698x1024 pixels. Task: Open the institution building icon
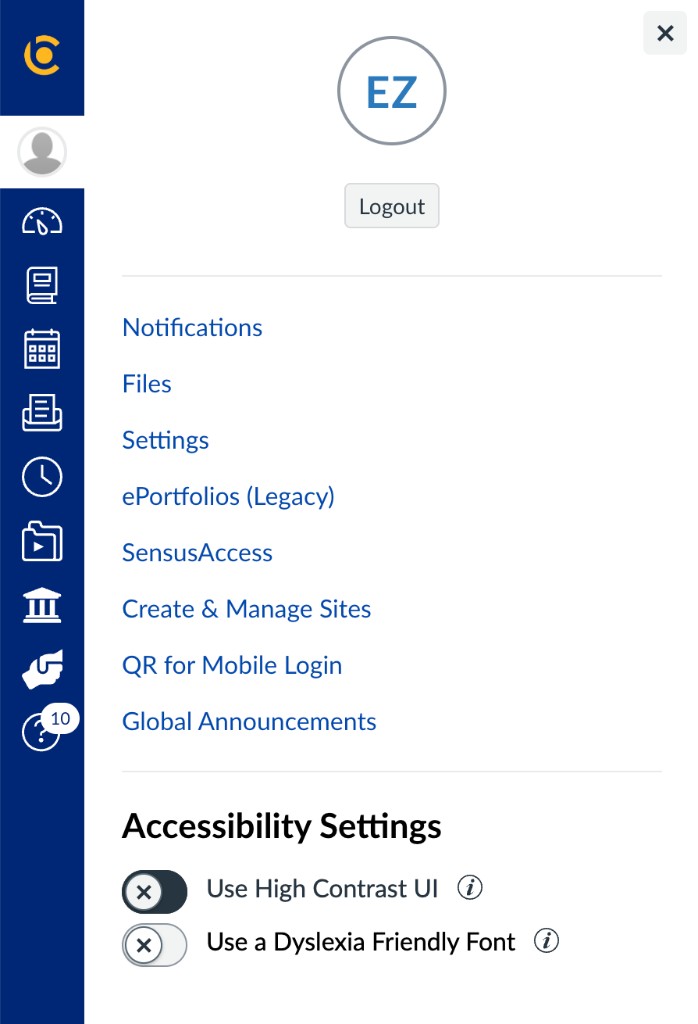tap(42, 605)
